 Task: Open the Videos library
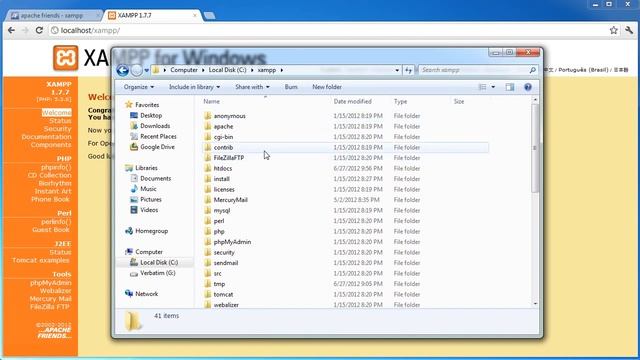coord(149,210)
